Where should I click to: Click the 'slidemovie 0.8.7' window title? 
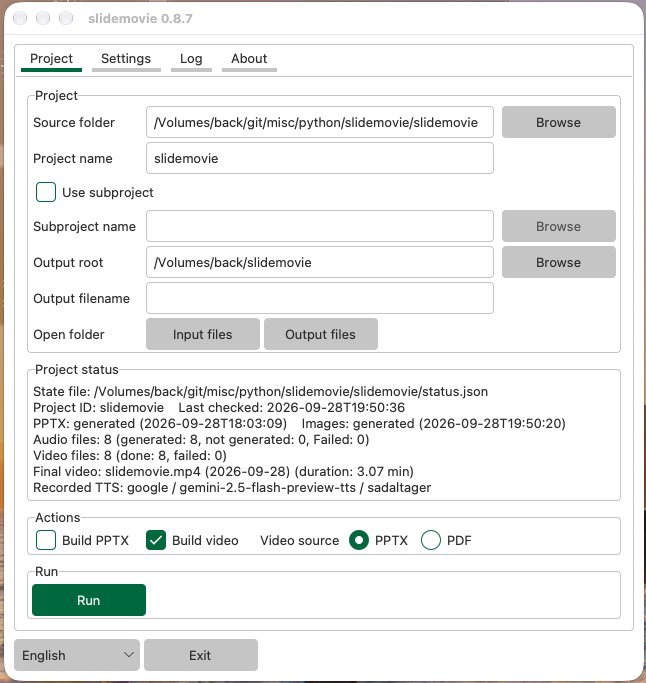(x=140, y=18)
